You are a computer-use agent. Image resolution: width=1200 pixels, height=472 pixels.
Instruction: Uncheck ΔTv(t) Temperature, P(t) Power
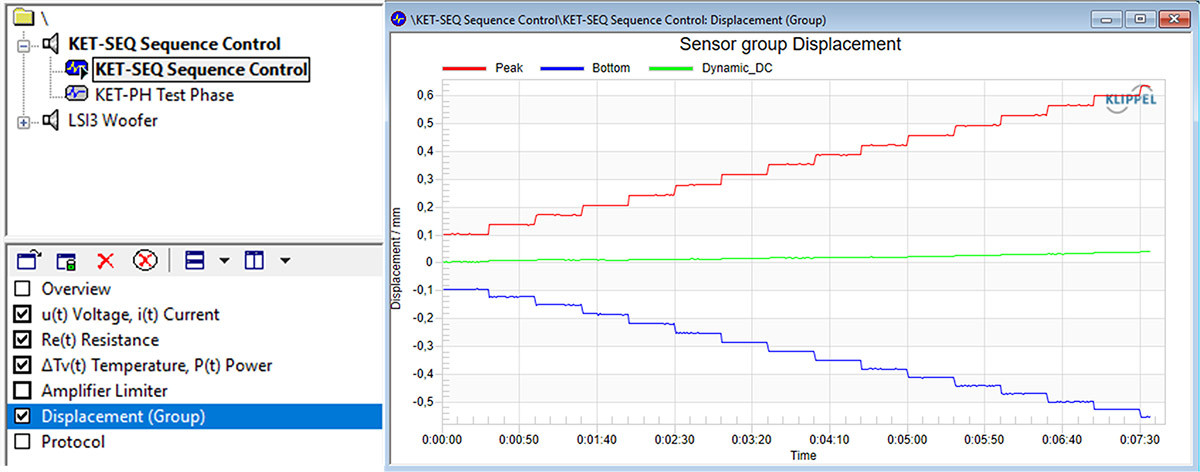click(22, 365)
